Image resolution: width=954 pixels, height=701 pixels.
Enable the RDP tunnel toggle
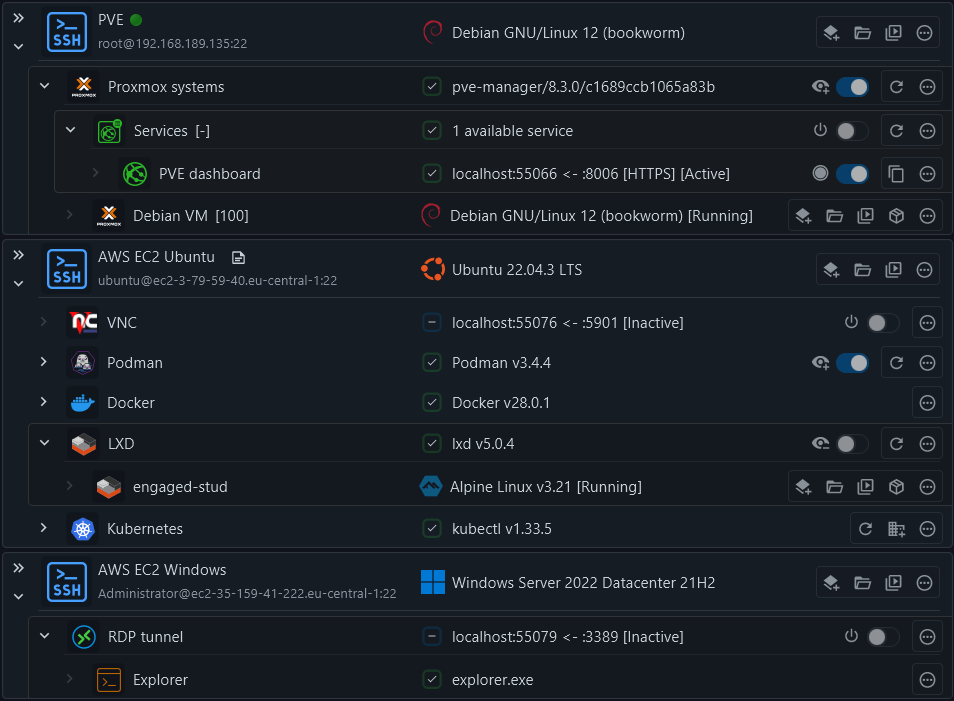882,636
